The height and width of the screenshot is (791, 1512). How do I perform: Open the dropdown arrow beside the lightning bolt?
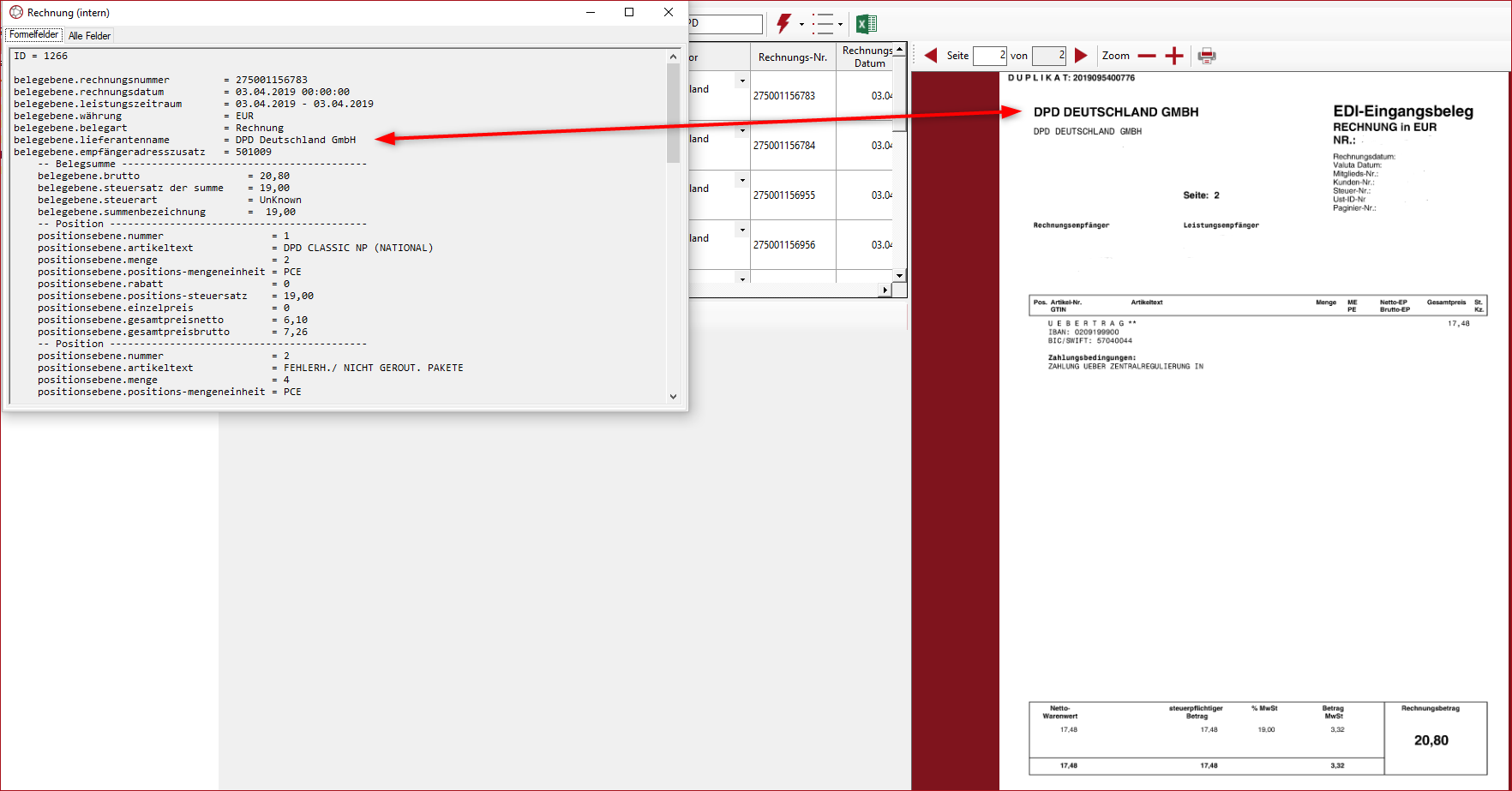point(801,25)
